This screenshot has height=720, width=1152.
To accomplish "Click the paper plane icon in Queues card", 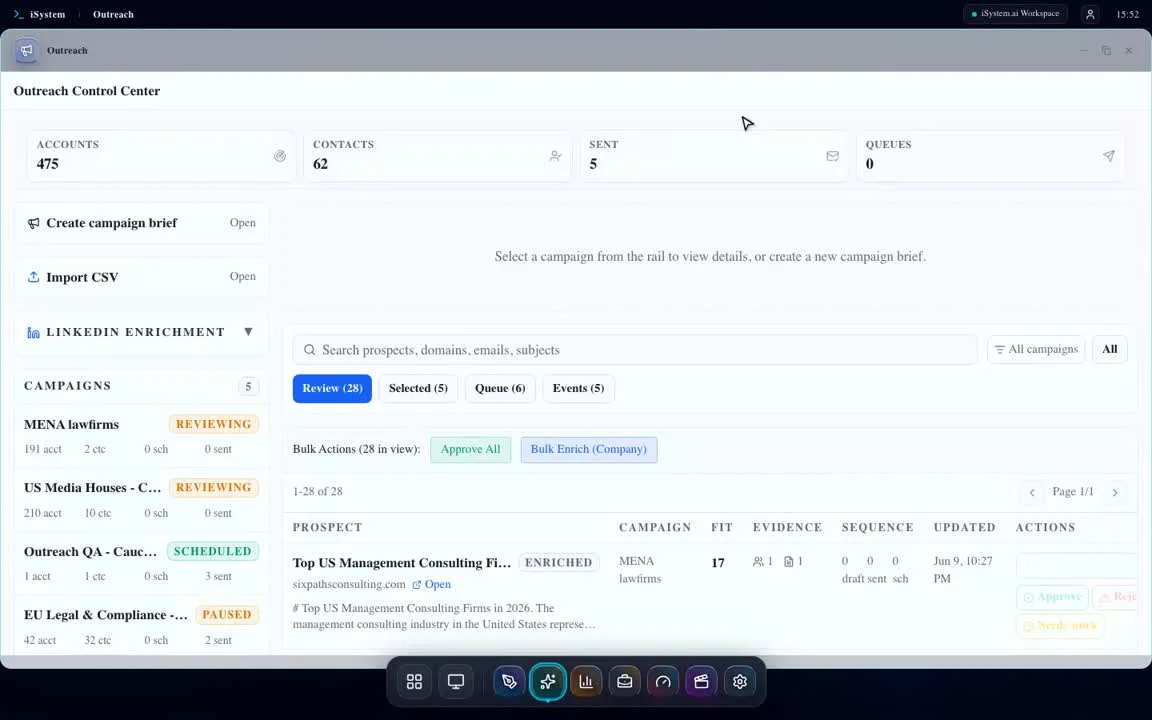I will 1109,156.
